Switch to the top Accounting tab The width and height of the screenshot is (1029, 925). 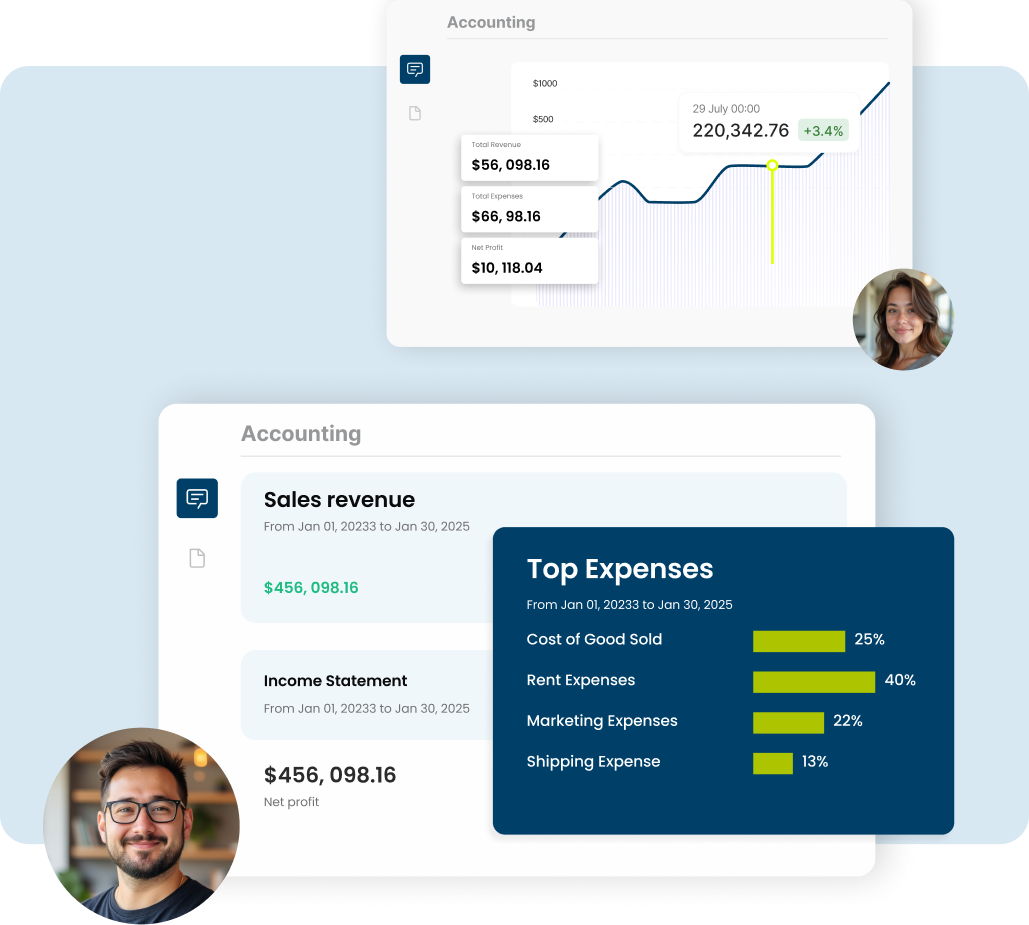491,21
